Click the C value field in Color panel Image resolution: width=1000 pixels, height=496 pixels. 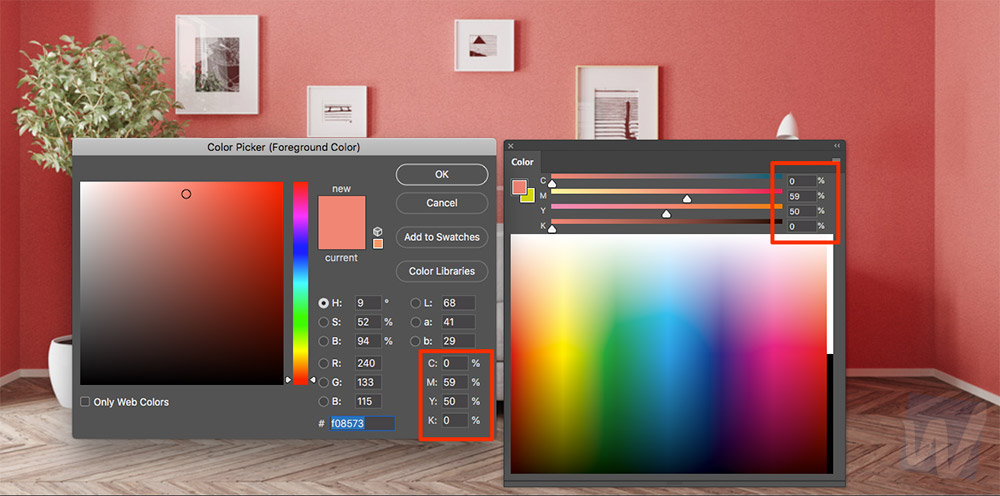click(802, 181)
